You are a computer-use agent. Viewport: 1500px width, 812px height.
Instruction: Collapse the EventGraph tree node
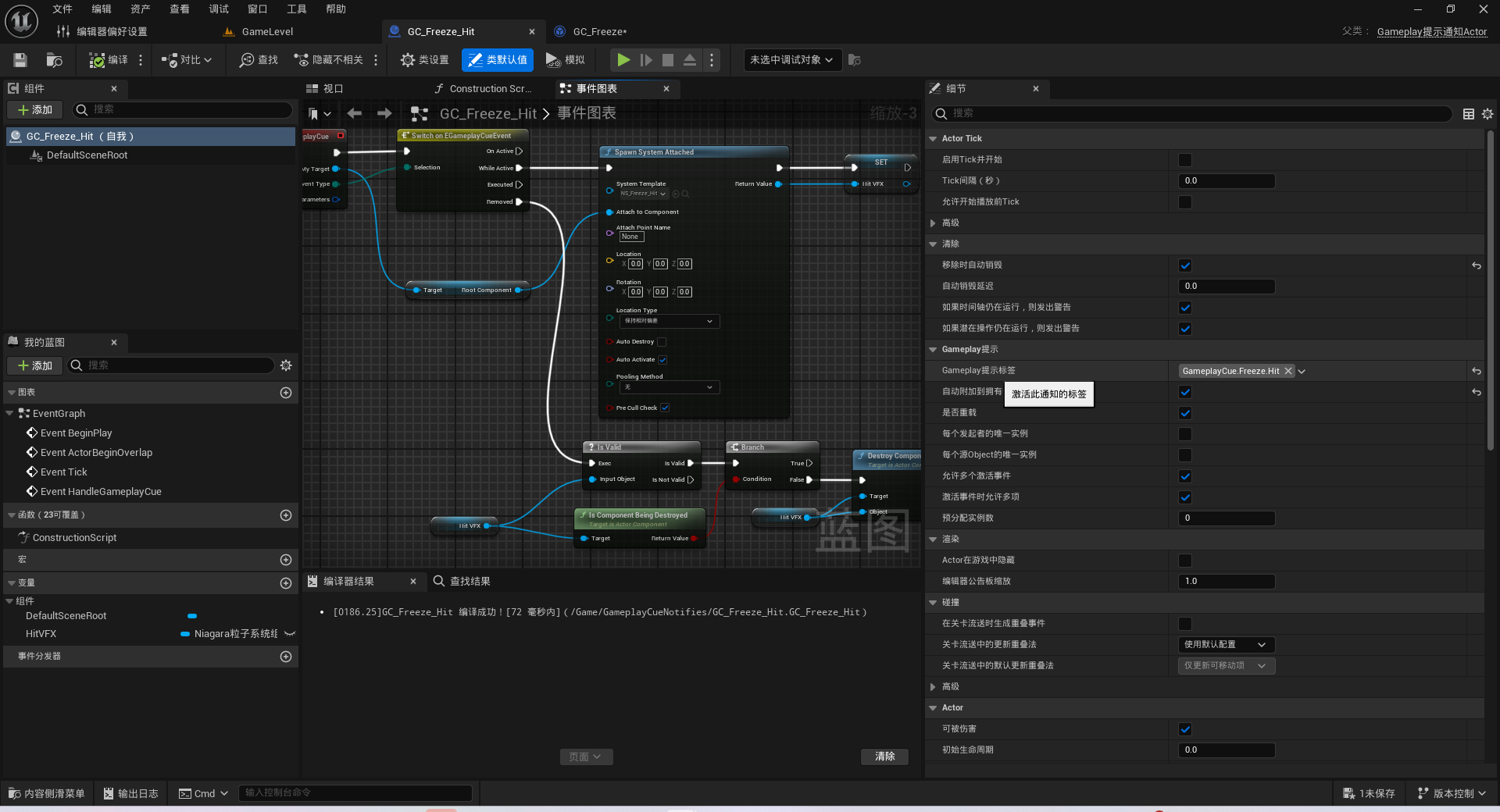[x=9, y=414]
